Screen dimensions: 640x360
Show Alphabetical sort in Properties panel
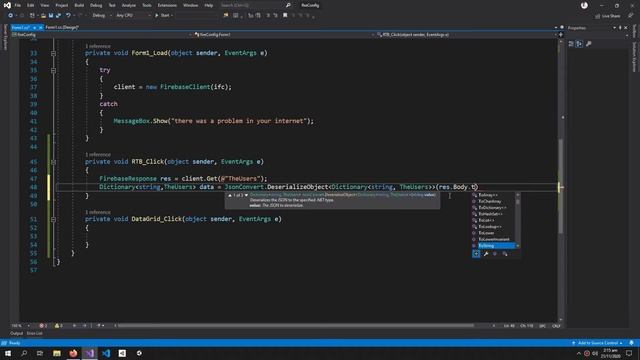click(x=579, y=44)
